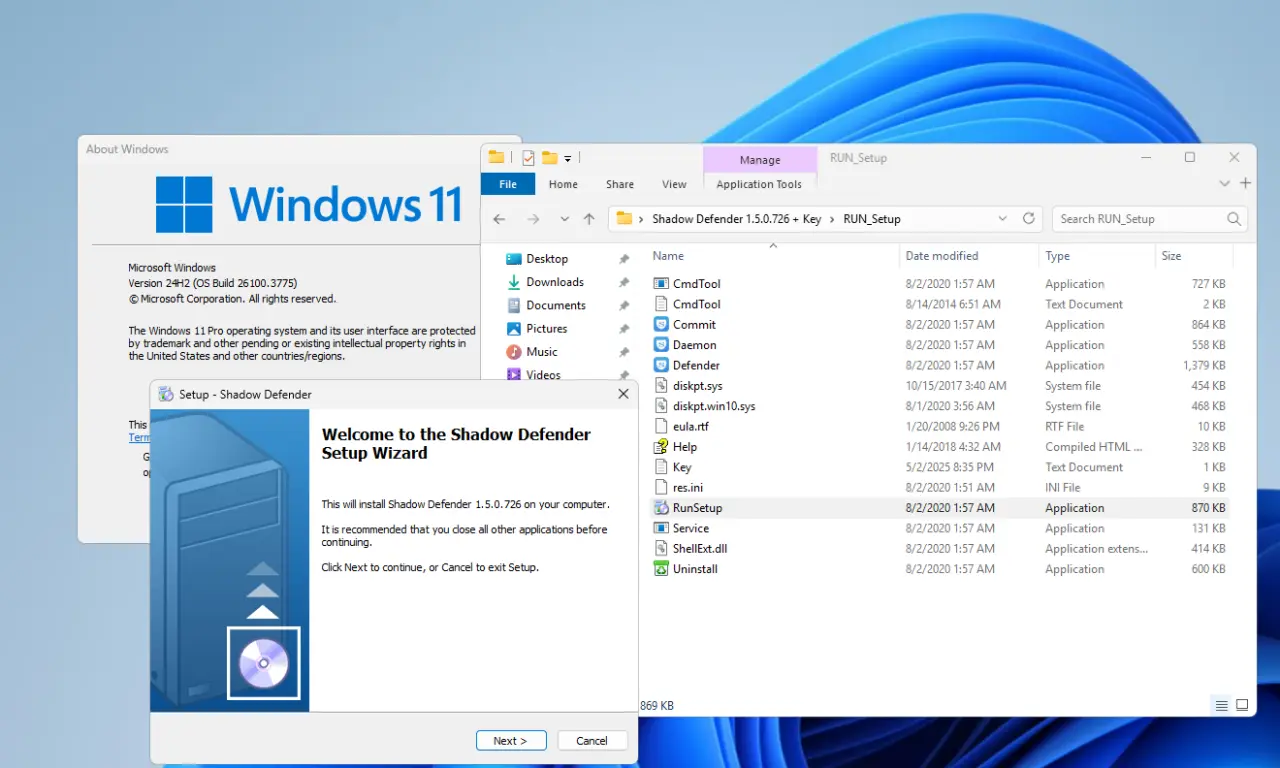Click the search magnifier icon

1234,218
